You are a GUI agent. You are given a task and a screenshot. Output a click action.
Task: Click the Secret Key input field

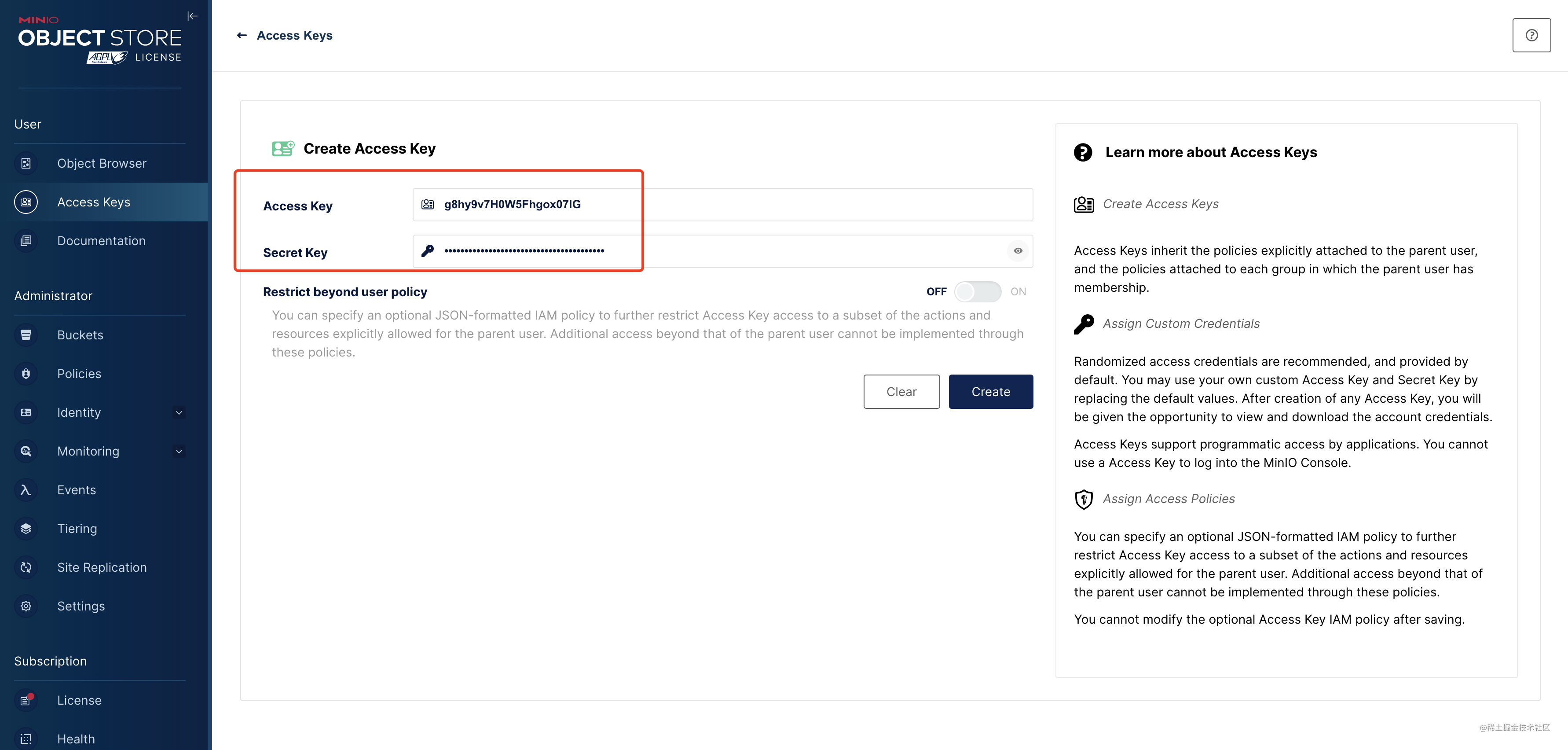(x=722, y=251)
